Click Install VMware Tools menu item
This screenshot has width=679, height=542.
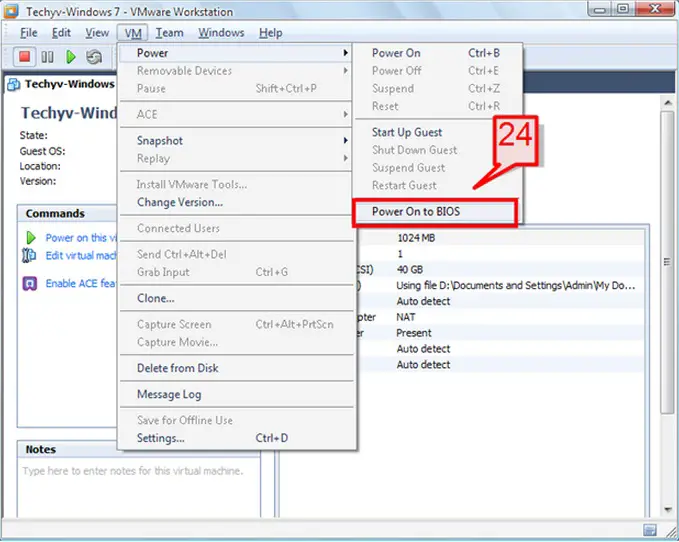pyautogui.click(x=236, y=184)
